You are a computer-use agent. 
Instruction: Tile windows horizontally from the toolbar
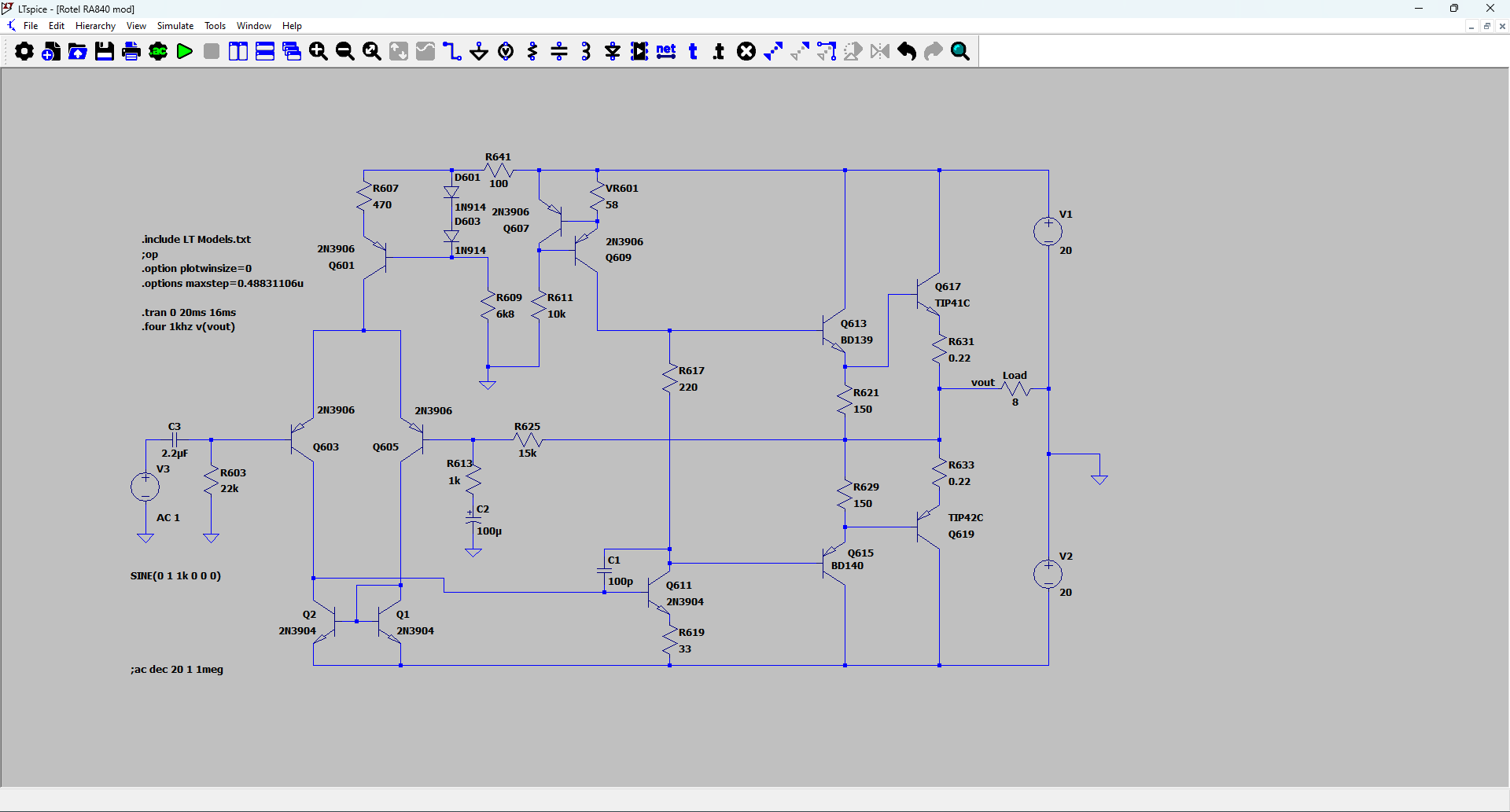click(265, 52)
